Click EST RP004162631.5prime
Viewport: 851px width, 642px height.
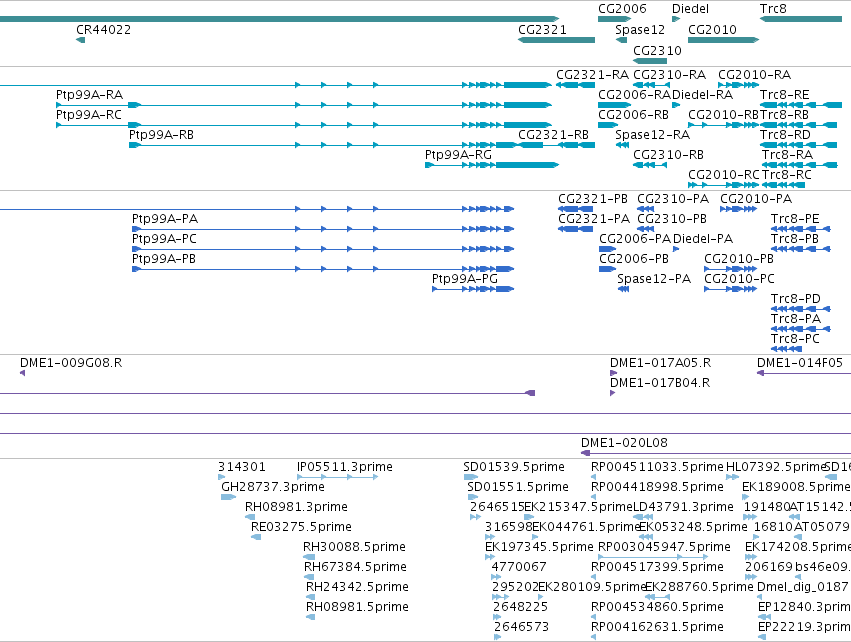657,627
